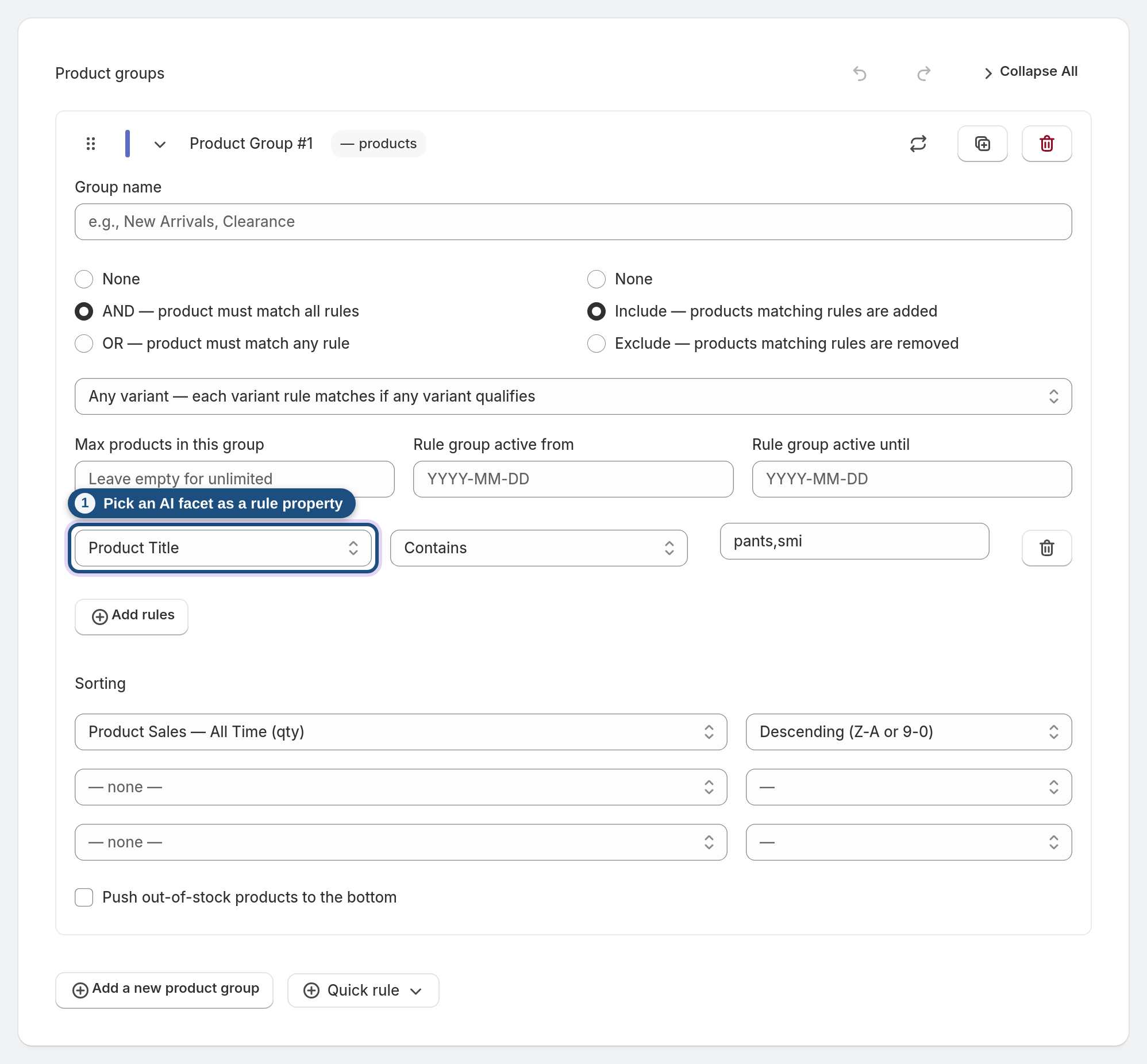Open the Any variant matching dropdown

573,396
